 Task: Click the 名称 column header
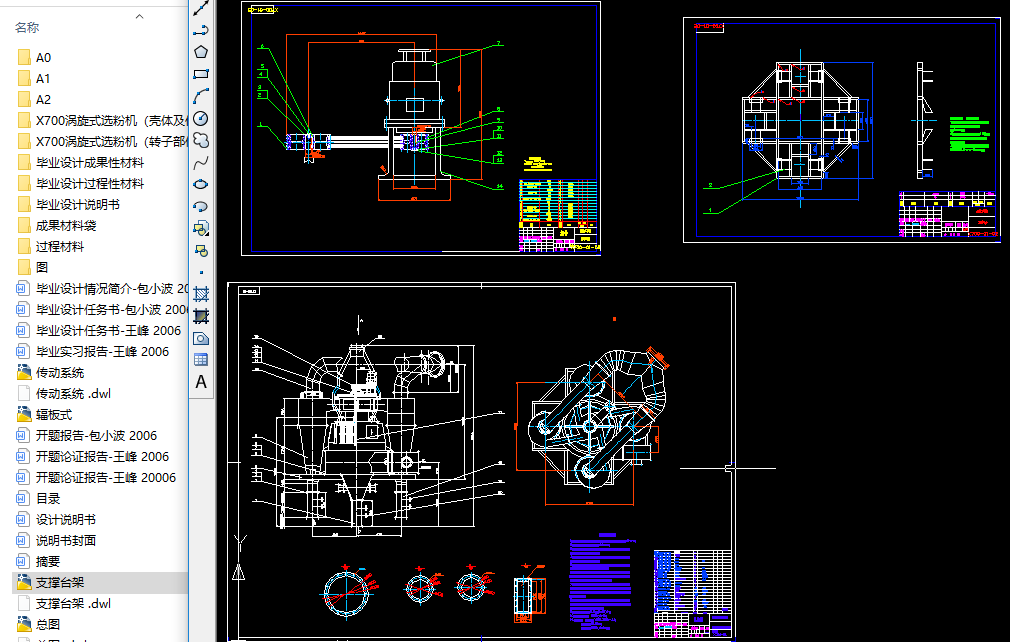pyautogui.click(x=27, y=28)
